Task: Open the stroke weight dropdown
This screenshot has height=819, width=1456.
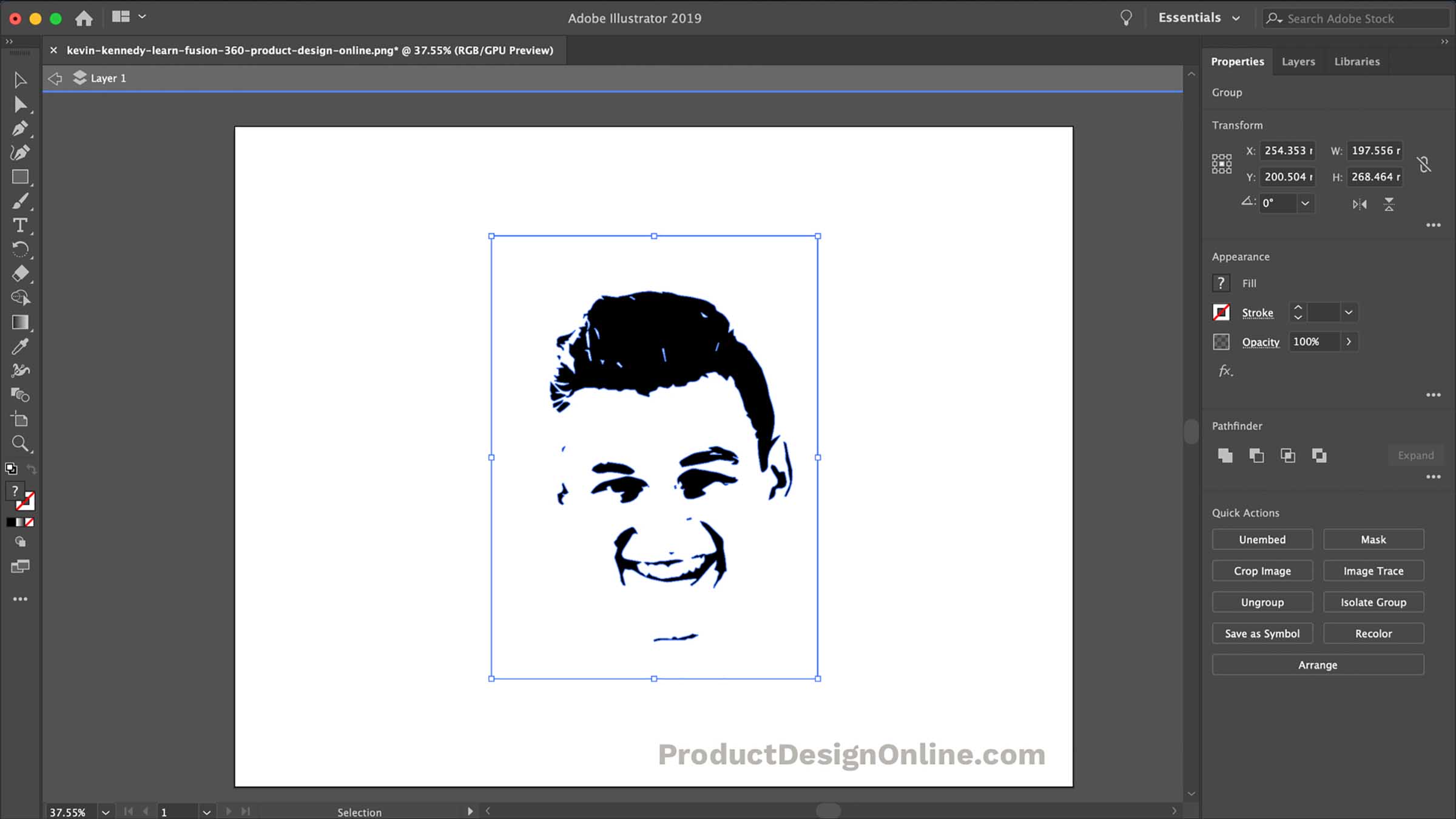Action: pyautogui.click(x=1348, y=312)
